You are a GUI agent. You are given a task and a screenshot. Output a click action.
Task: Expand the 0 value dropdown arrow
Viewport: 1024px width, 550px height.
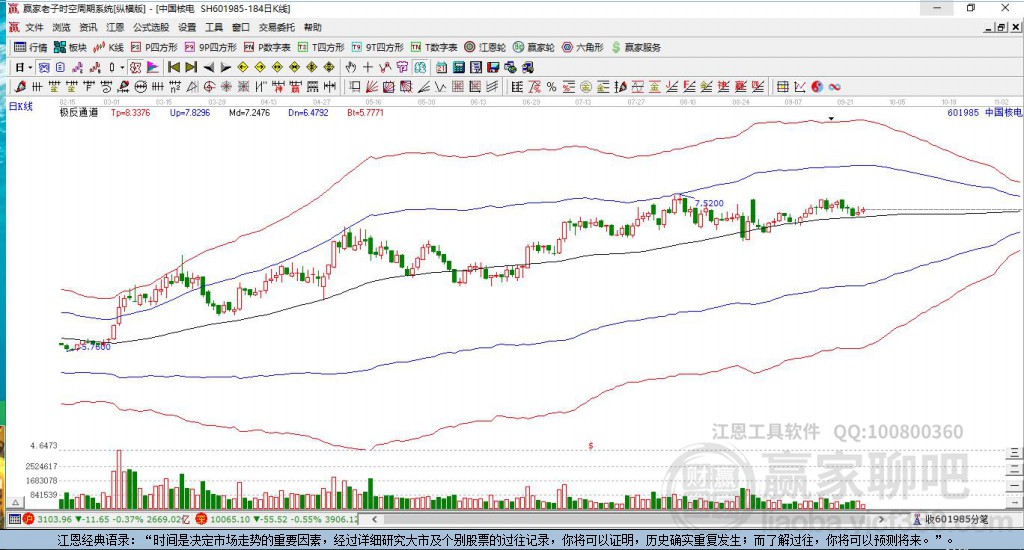[122, 67]
